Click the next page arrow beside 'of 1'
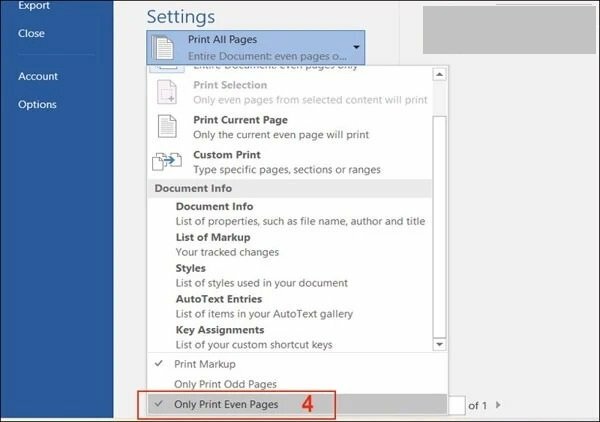 [499, 405]
